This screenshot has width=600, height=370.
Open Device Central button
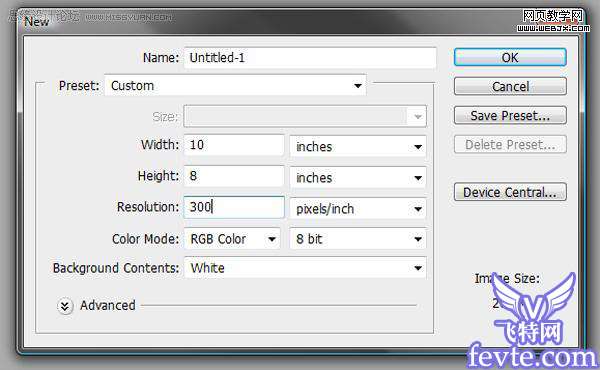coord(510,192)
